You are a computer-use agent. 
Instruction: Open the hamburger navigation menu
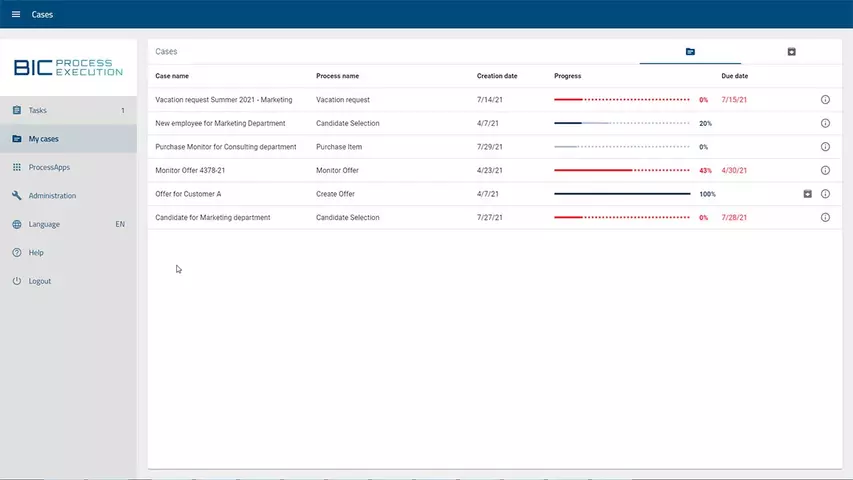[x=15, y=15]
